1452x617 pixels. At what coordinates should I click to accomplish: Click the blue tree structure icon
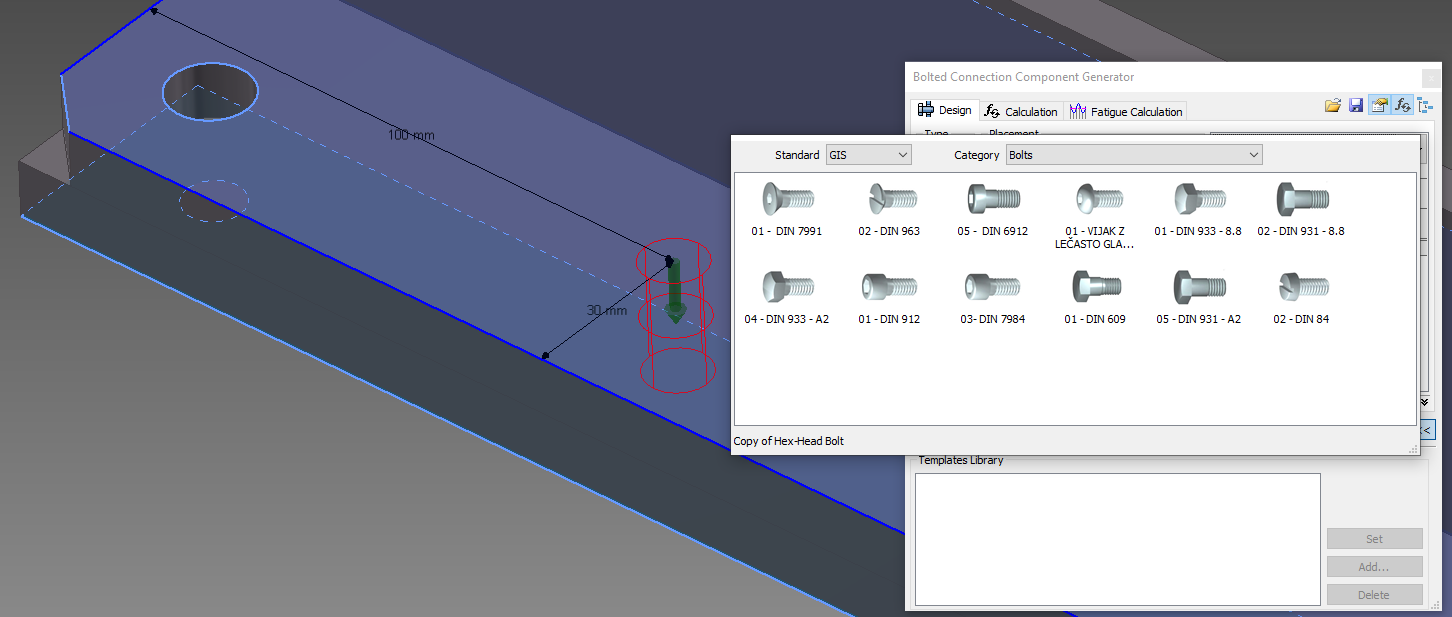pos(1424,105)
